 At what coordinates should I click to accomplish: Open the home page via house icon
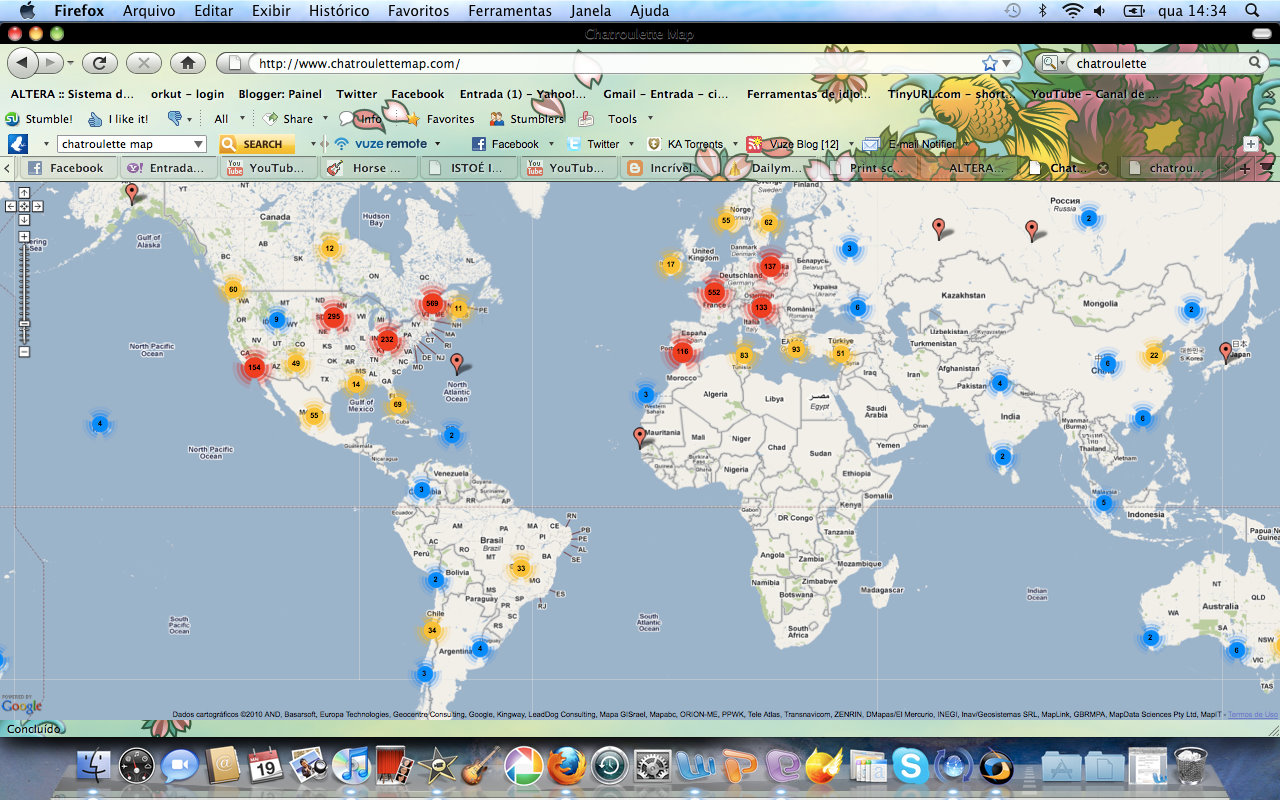click(x=188, y=63)
